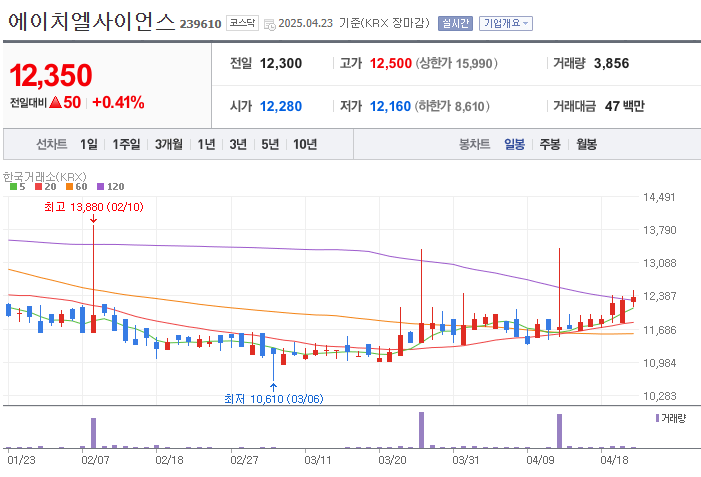The image size is (701, 477).
Task: Select the 3개월 line chart period
Action: coord(169,144)
